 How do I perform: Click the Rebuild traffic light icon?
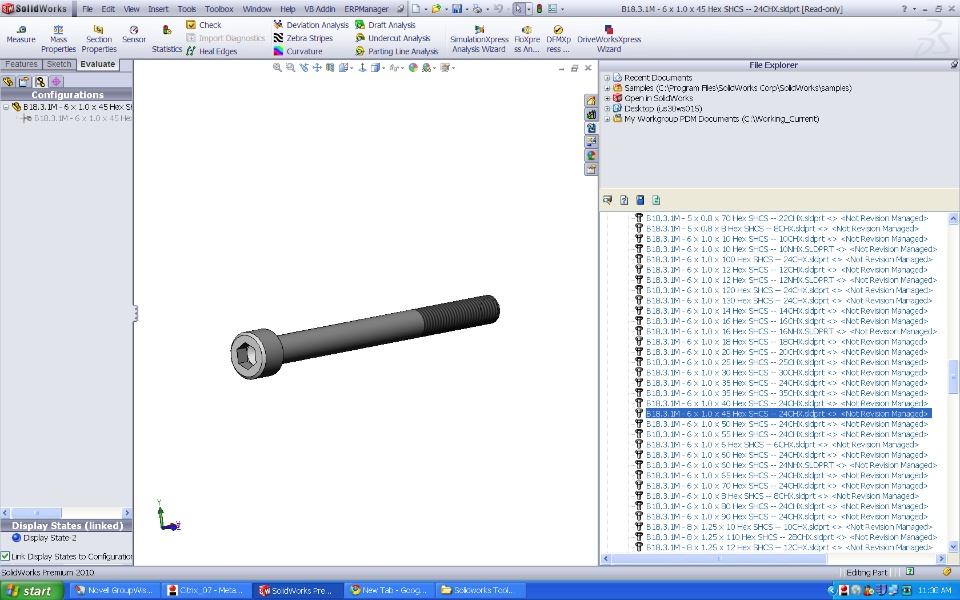[539, 9]
